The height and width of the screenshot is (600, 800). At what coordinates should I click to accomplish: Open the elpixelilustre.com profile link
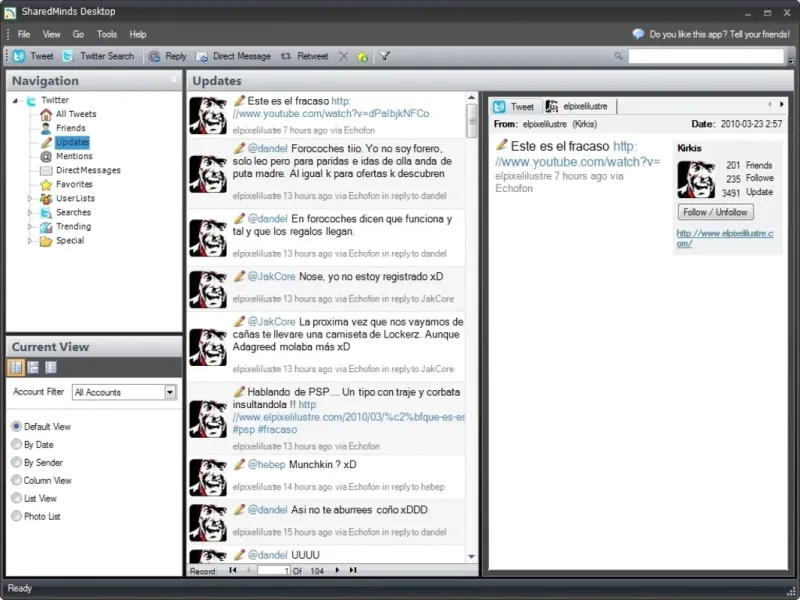click(x=724, y=238)
